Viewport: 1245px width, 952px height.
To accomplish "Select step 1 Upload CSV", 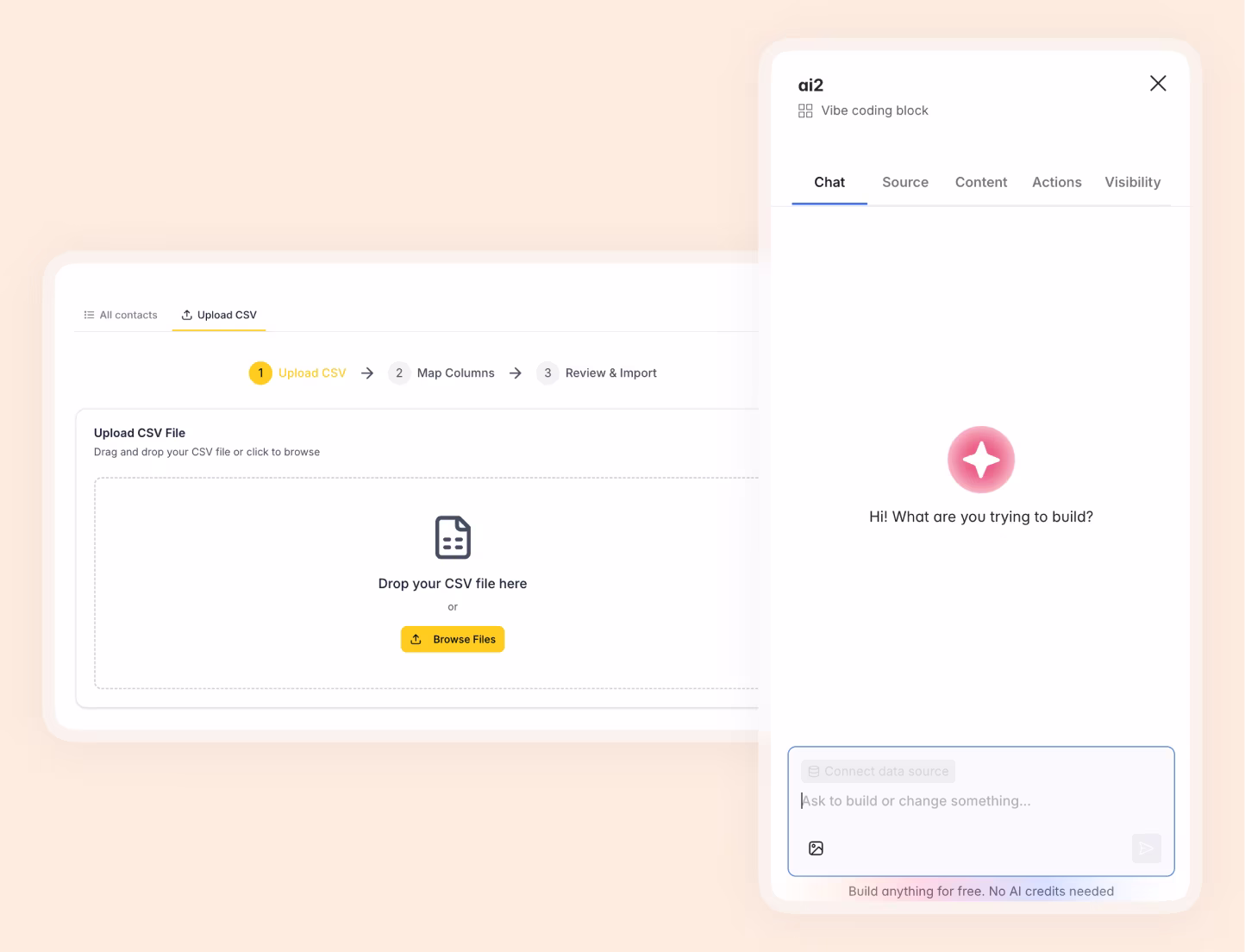I will (297, 373).
